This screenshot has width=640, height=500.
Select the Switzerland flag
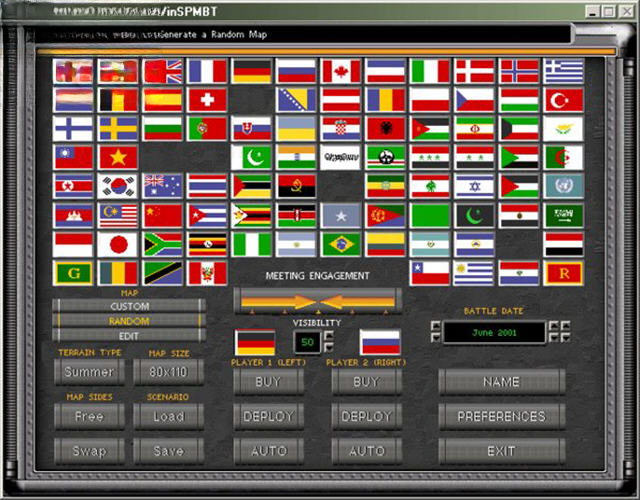[207, 100]
